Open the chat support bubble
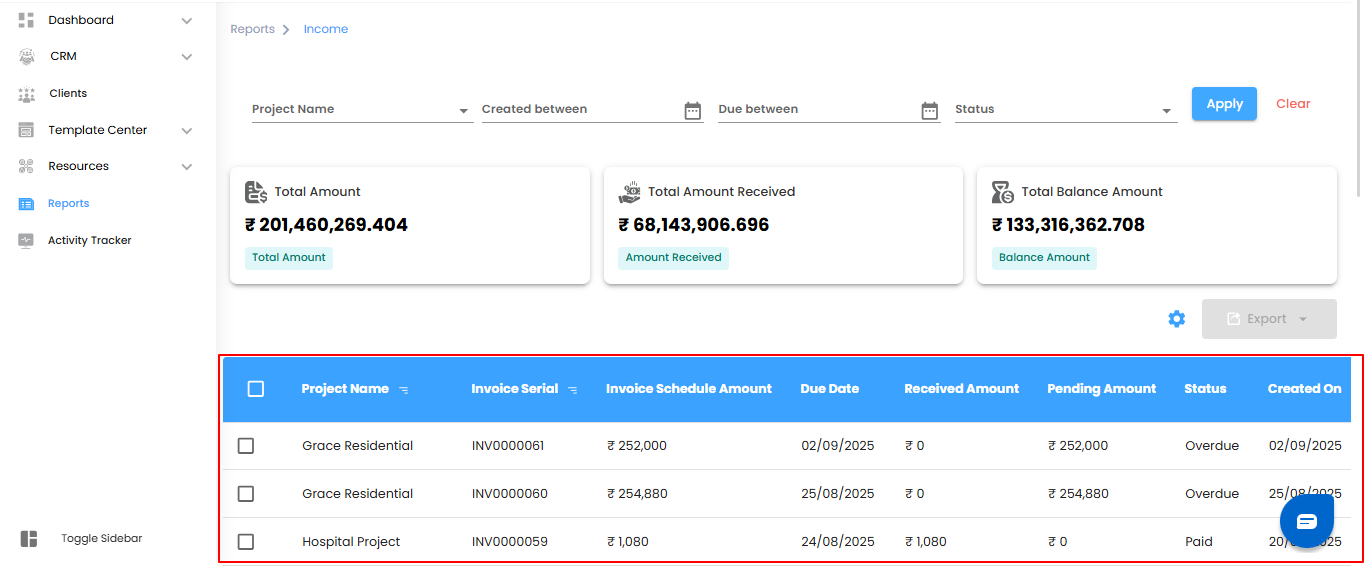Viewport: 1365px width, 566px height. point(1307,521)
